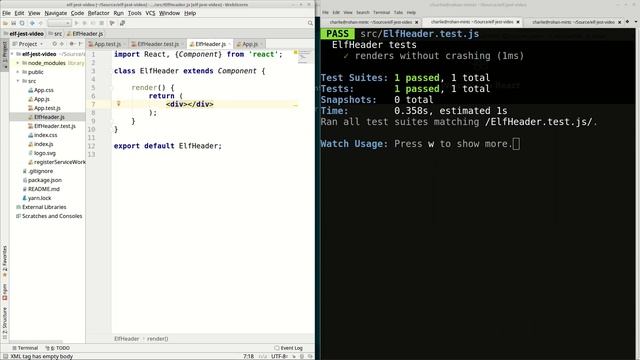Collapse the elf-jest-video root folder
640x360 pixels.
coord(12,54)
